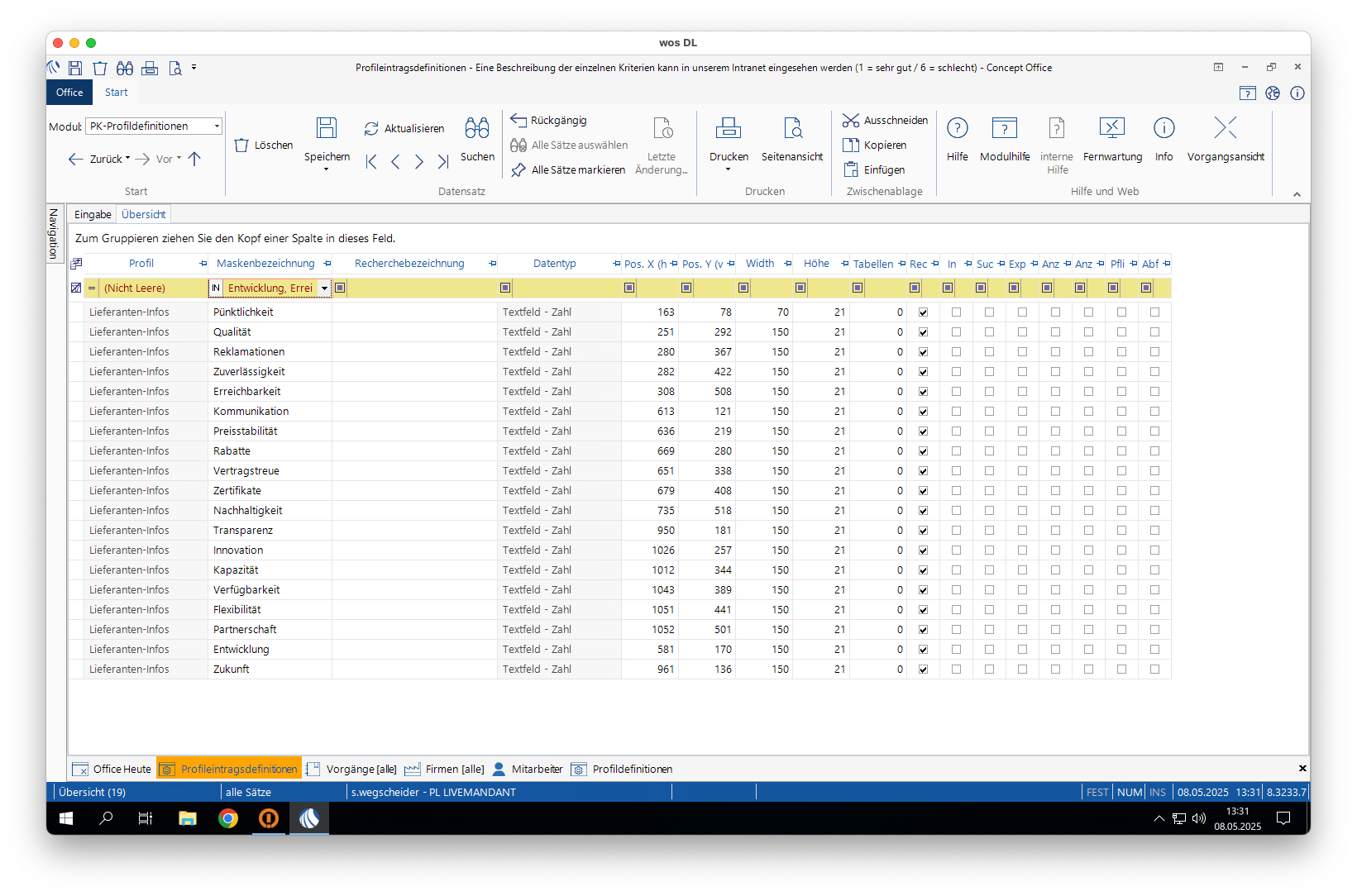Switch to the Office ribbon tab
This screenshot has width=1357, height=896.
pyautogui.click(x=69, y=93)
